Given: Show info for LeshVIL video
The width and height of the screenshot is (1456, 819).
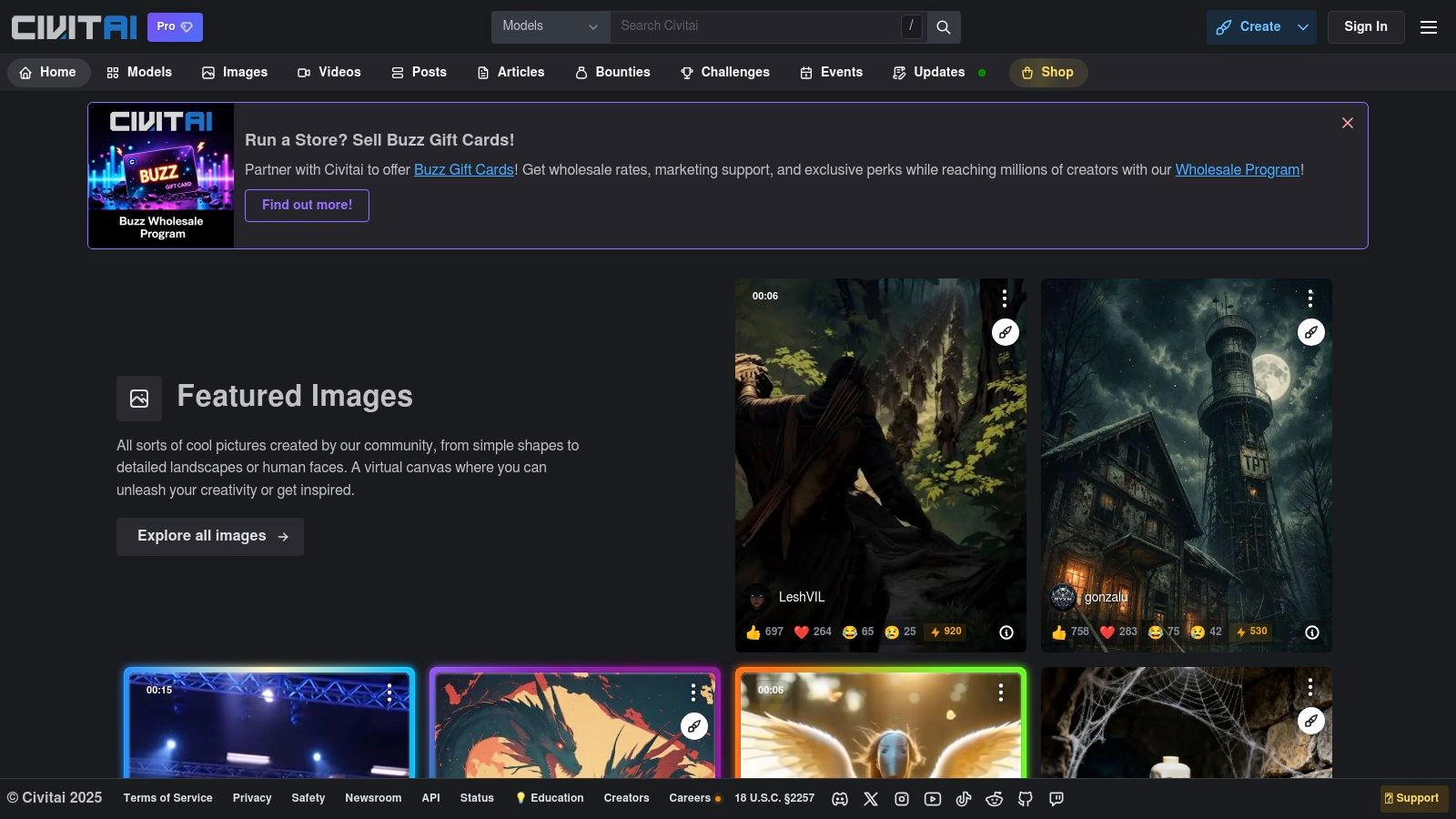Looking at the screenshot, I should 1006,632.
